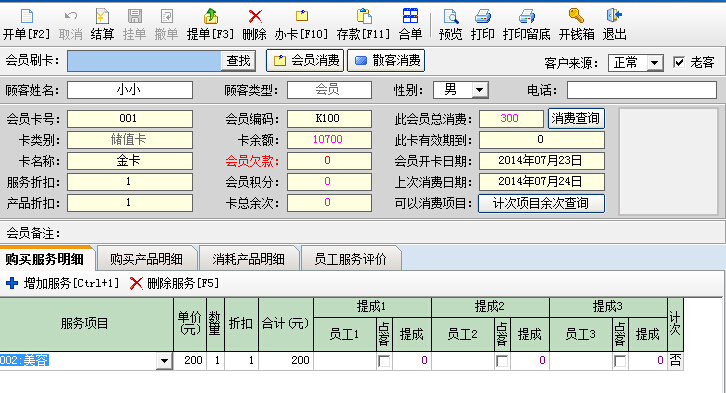The height and width of the screenshot is (393, 726).
Task: Expand the 服务项目 002:美容 dropdown
Action: [164, 361]
